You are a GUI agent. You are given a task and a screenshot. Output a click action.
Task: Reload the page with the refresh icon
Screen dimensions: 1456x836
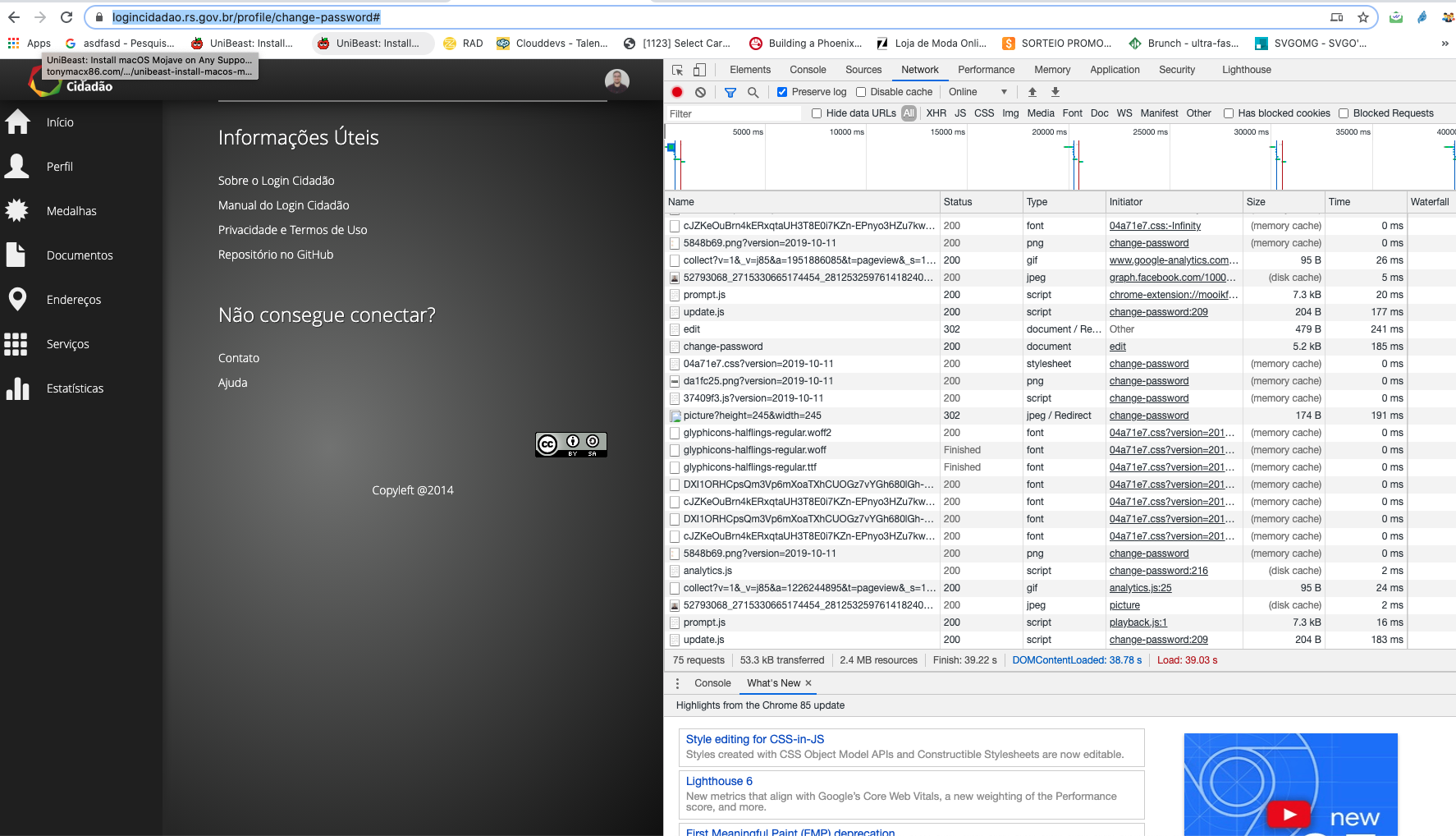tap(66, 17)
